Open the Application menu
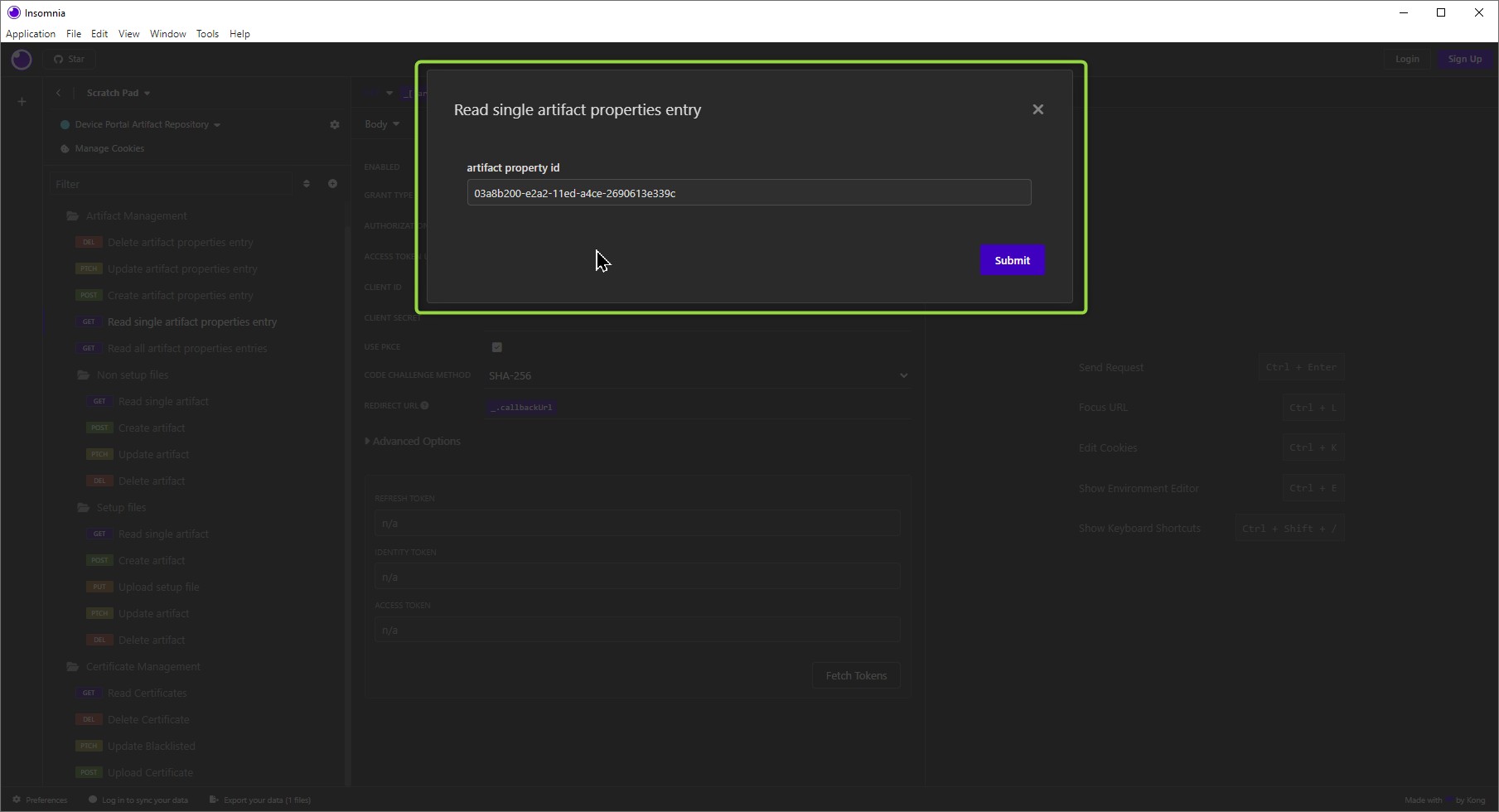 click(31, 34)
